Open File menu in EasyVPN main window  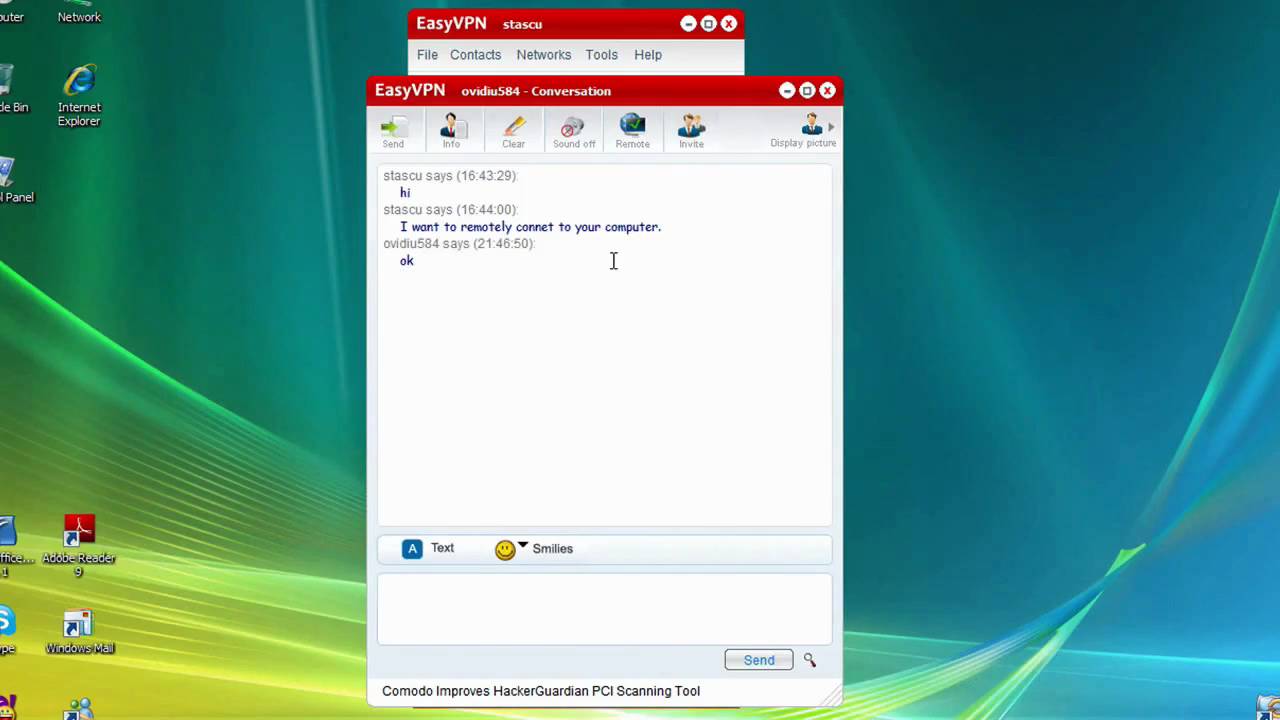(x=427, y=55)
